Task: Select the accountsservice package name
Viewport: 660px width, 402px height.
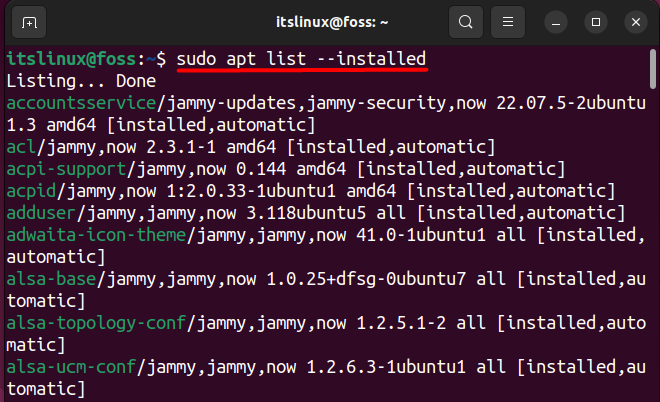Action: tap(75, 102)
